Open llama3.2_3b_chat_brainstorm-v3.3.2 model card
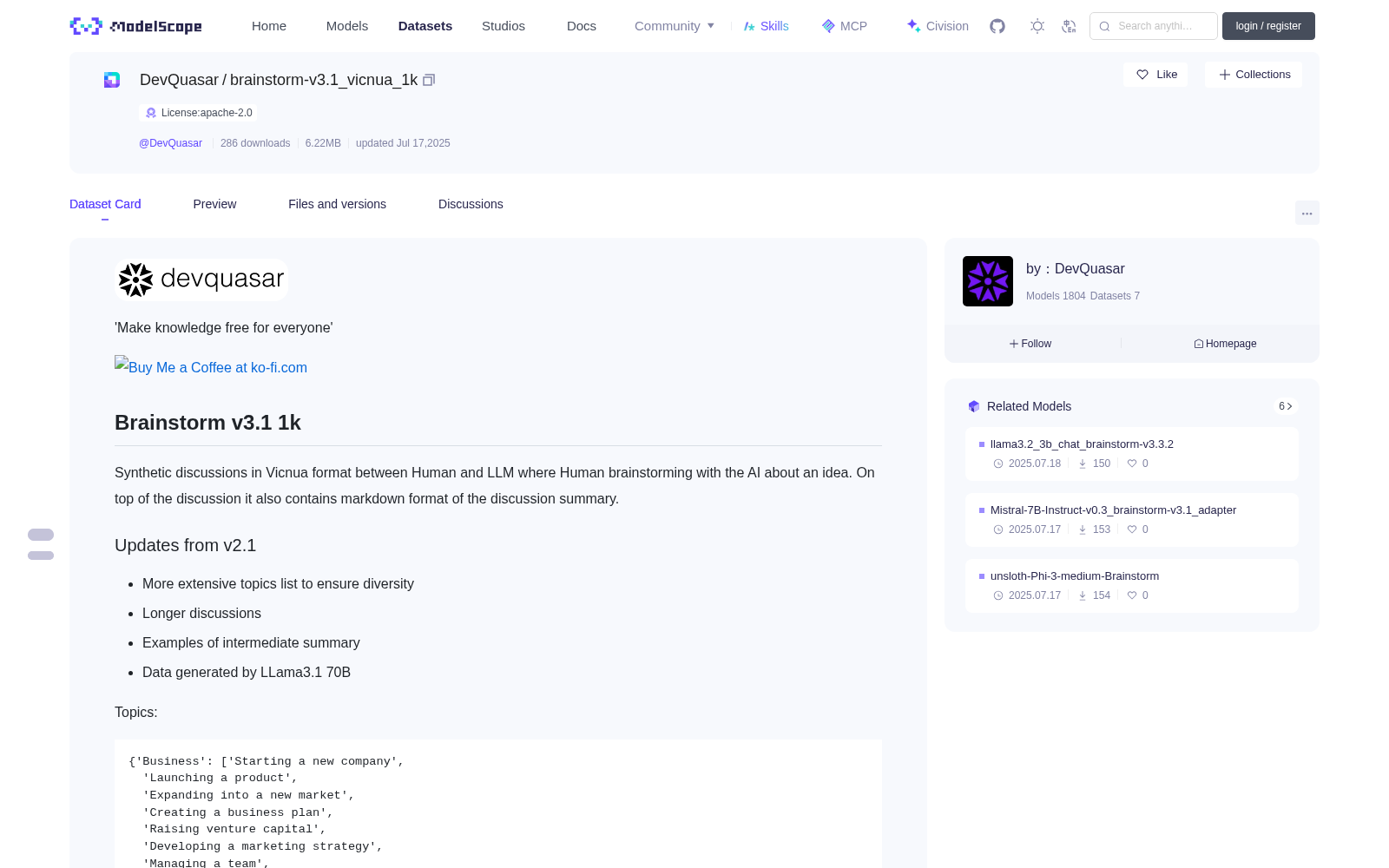This screenshot has height=868, width=1389. point(1132,454)
